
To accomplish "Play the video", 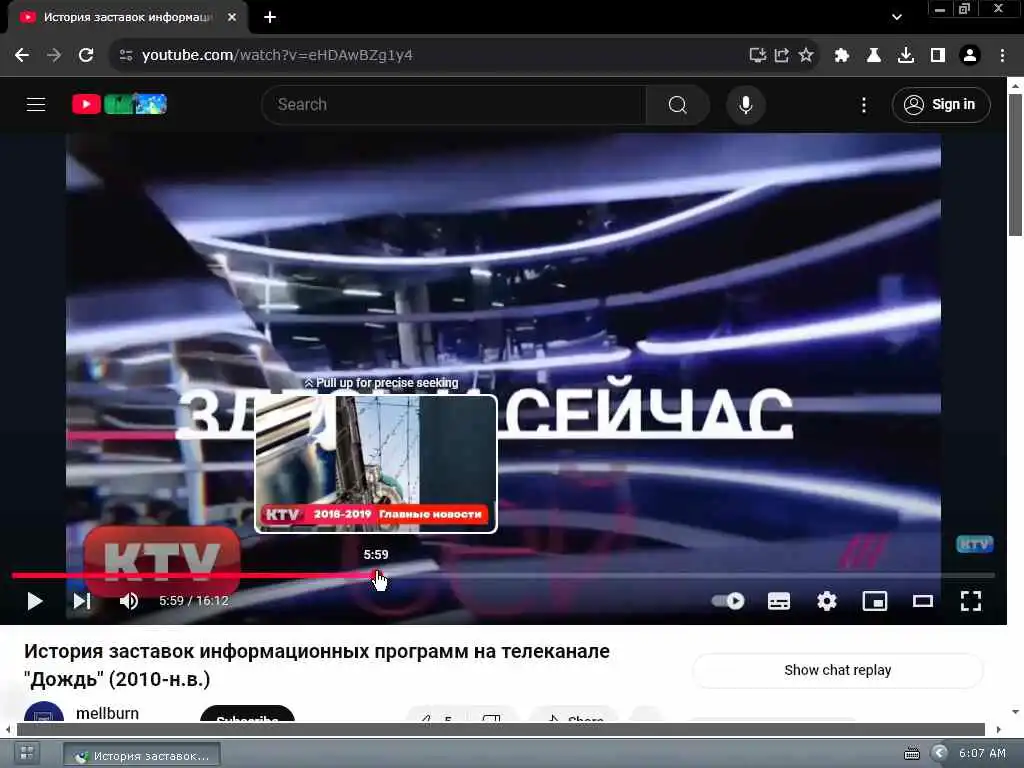I will (35, 601).
